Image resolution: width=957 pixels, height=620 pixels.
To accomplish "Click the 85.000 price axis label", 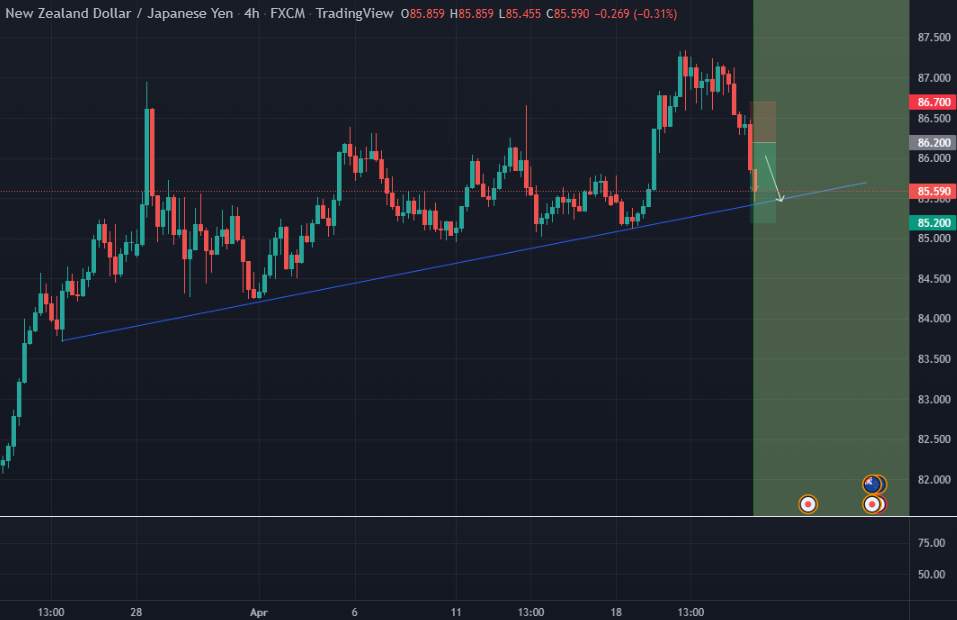I will point(934,238).
